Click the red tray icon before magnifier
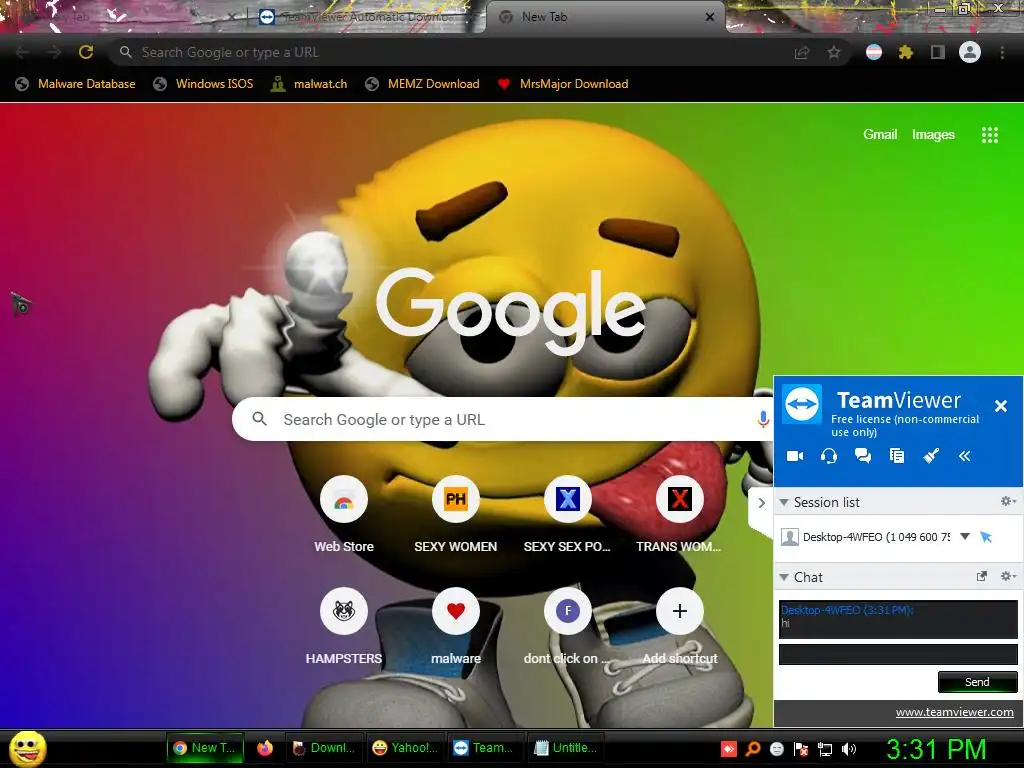1024x768 pixels. (x=729, y=749)
